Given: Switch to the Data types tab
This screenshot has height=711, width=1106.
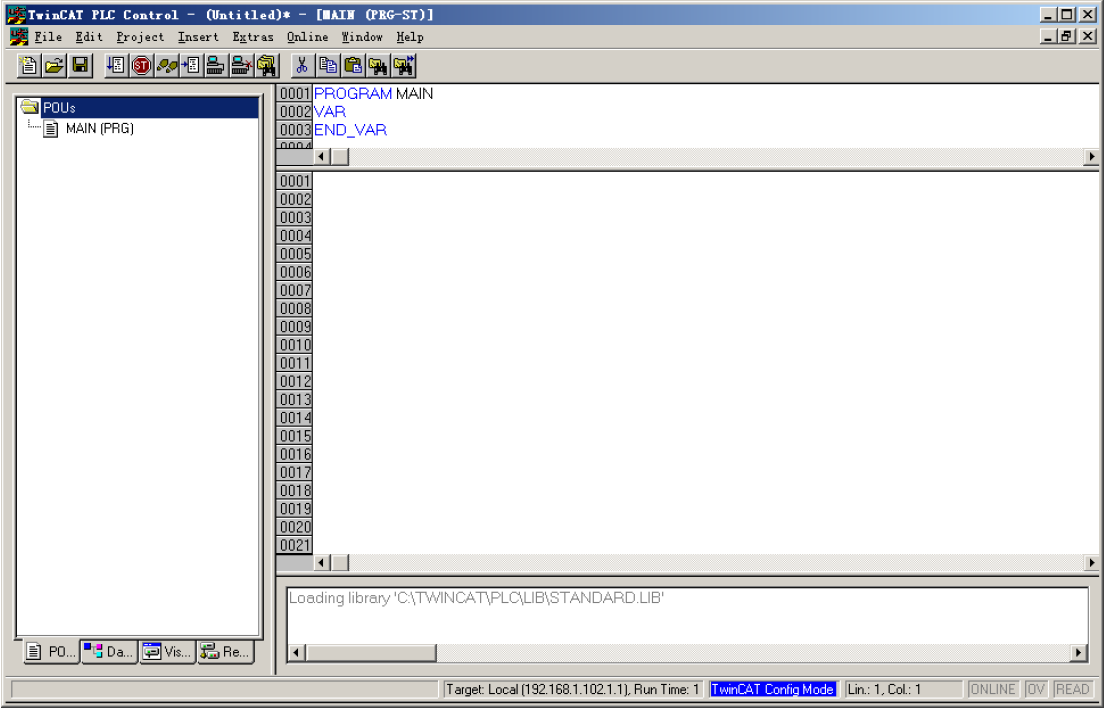Looking at the screenshot, I should (x=109, y=652).
